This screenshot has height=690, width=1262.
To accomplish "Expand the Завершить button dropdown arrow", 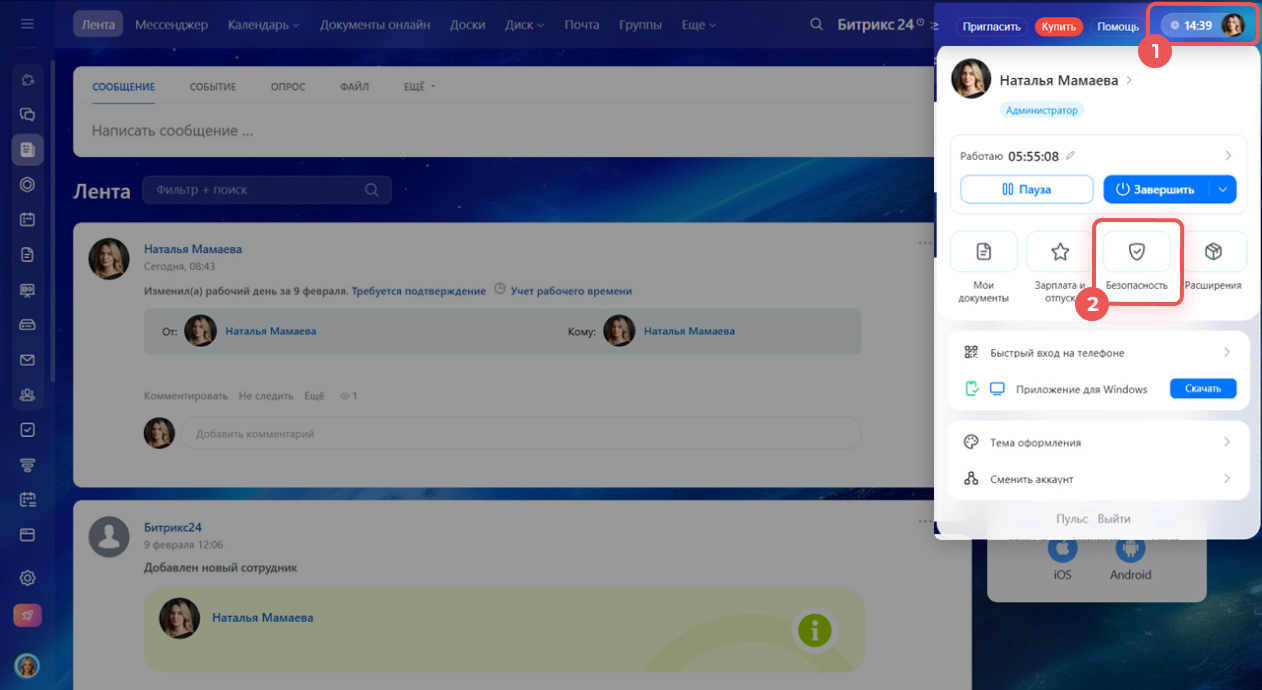I will (x=1223, y=189).
